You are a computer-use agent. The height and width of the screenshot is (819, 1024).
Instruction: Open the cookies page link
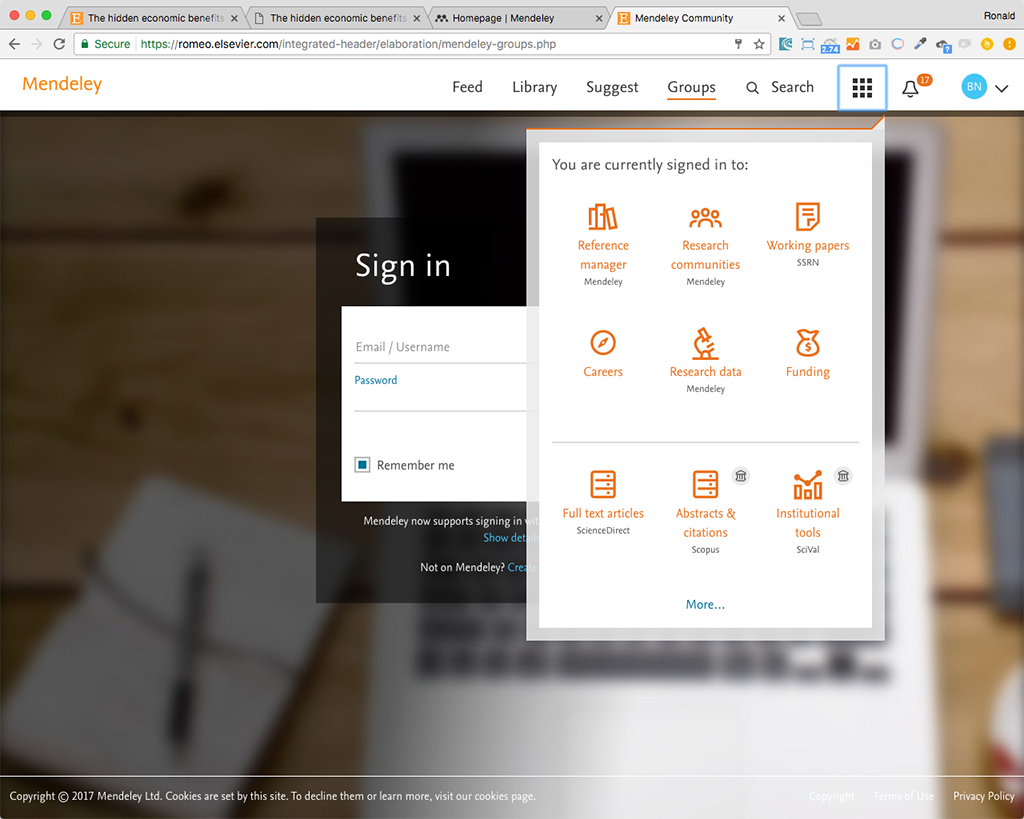click(504, 796)
